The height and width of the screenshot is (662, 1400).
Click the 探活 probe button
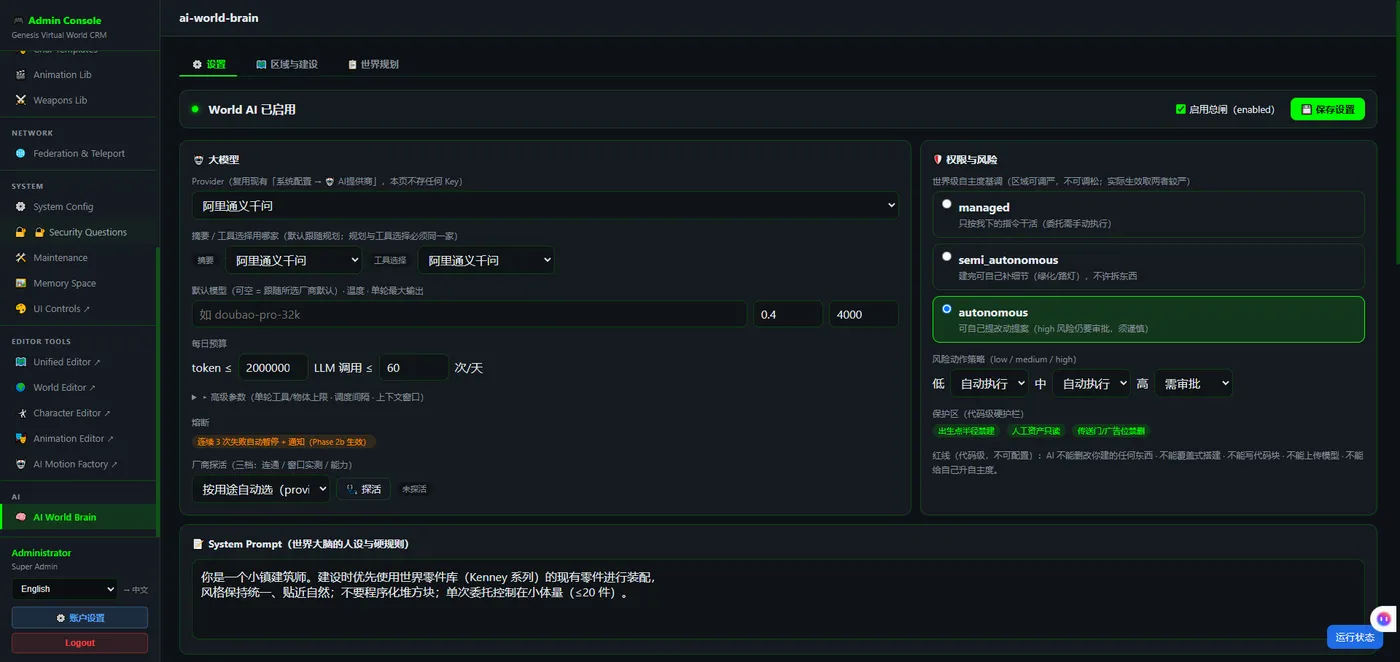coord(363,489)
